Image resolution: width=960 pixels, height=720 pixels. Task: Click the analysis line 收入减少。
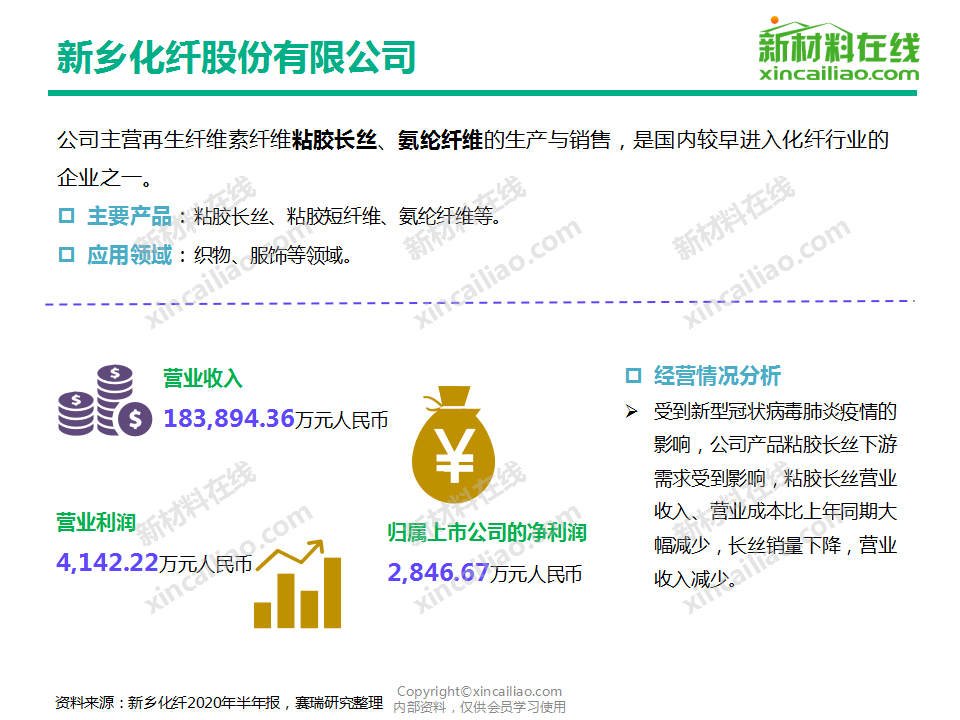coord(696,578)
